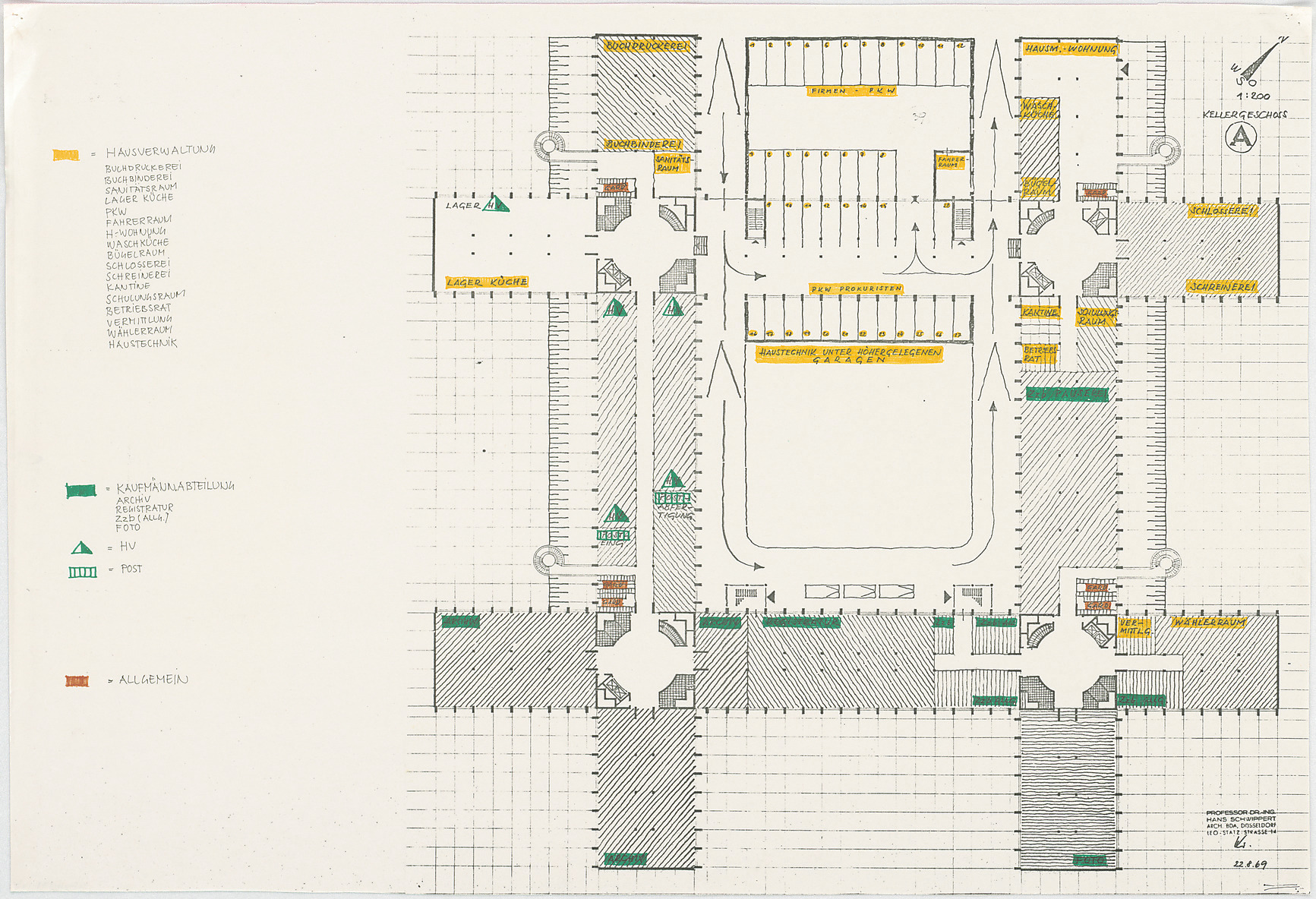Viewport: 1316px width, 899px height.
Task: Click the green Kaufmänn. Abteilung legend swatch
Action: point(81,491)
